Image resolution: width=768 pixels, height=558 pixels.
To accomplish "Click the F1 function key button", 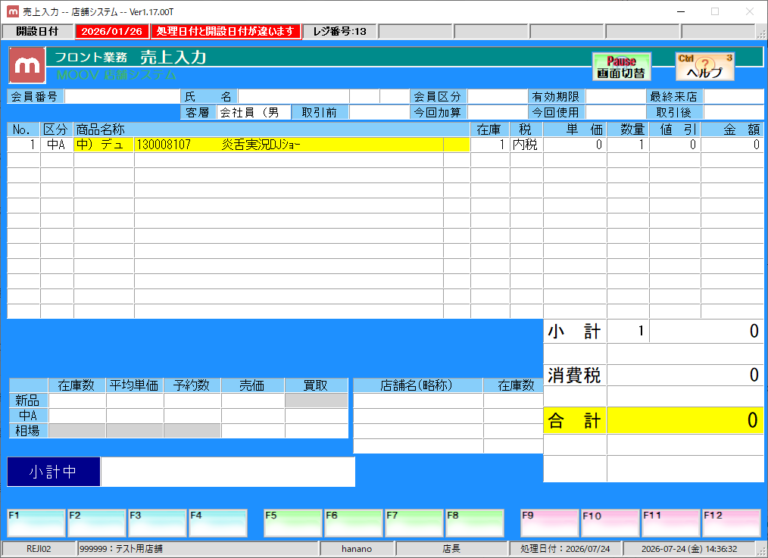I will coord(36,523).
